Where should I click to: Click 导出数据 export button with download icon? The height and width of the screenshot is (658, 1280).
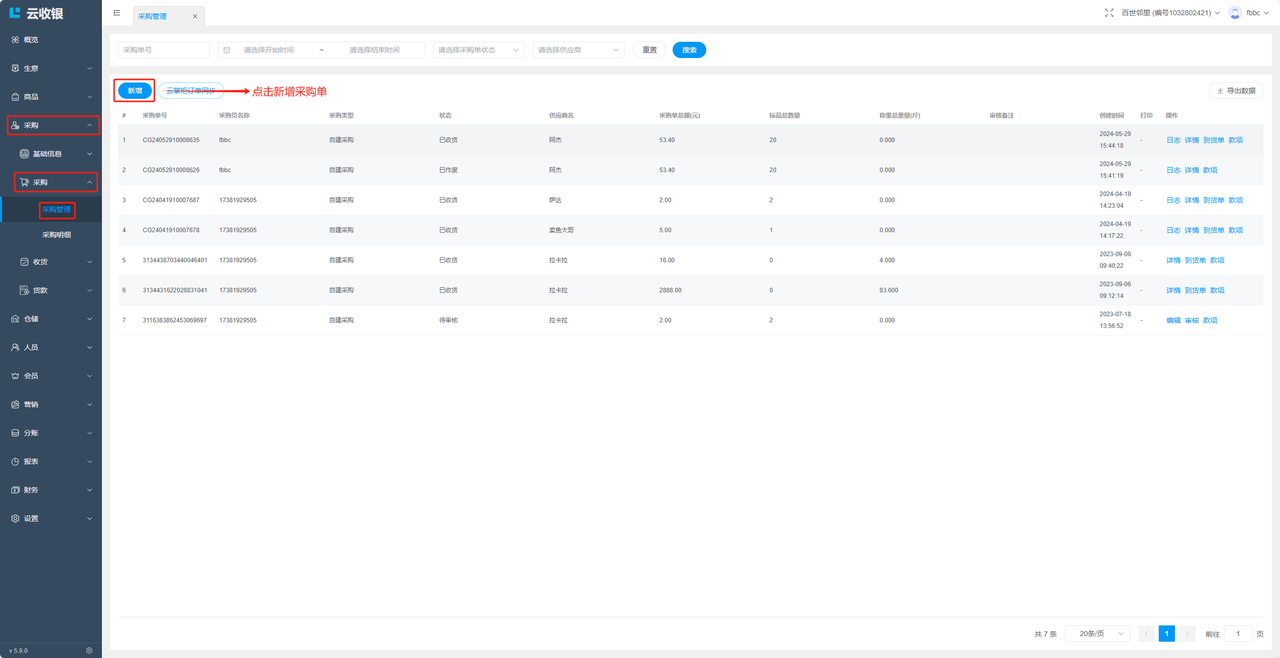[x=1236, y=91]
